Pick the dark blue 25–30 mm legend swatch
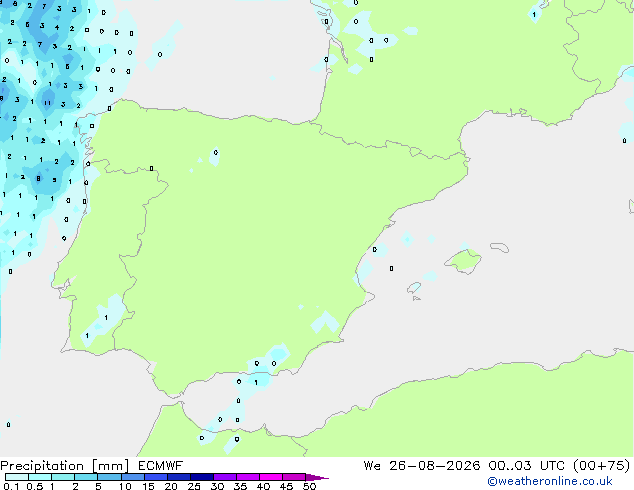 click(202, 477)
